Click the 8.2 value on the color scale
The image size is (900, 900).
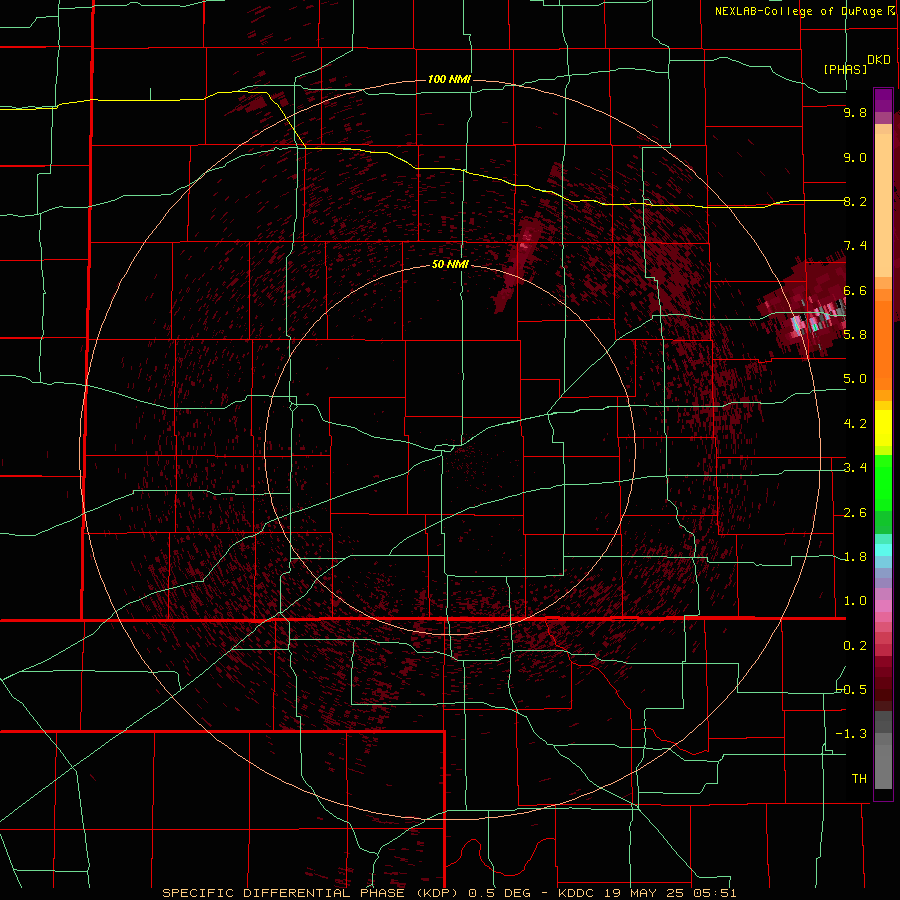[855, 201]
